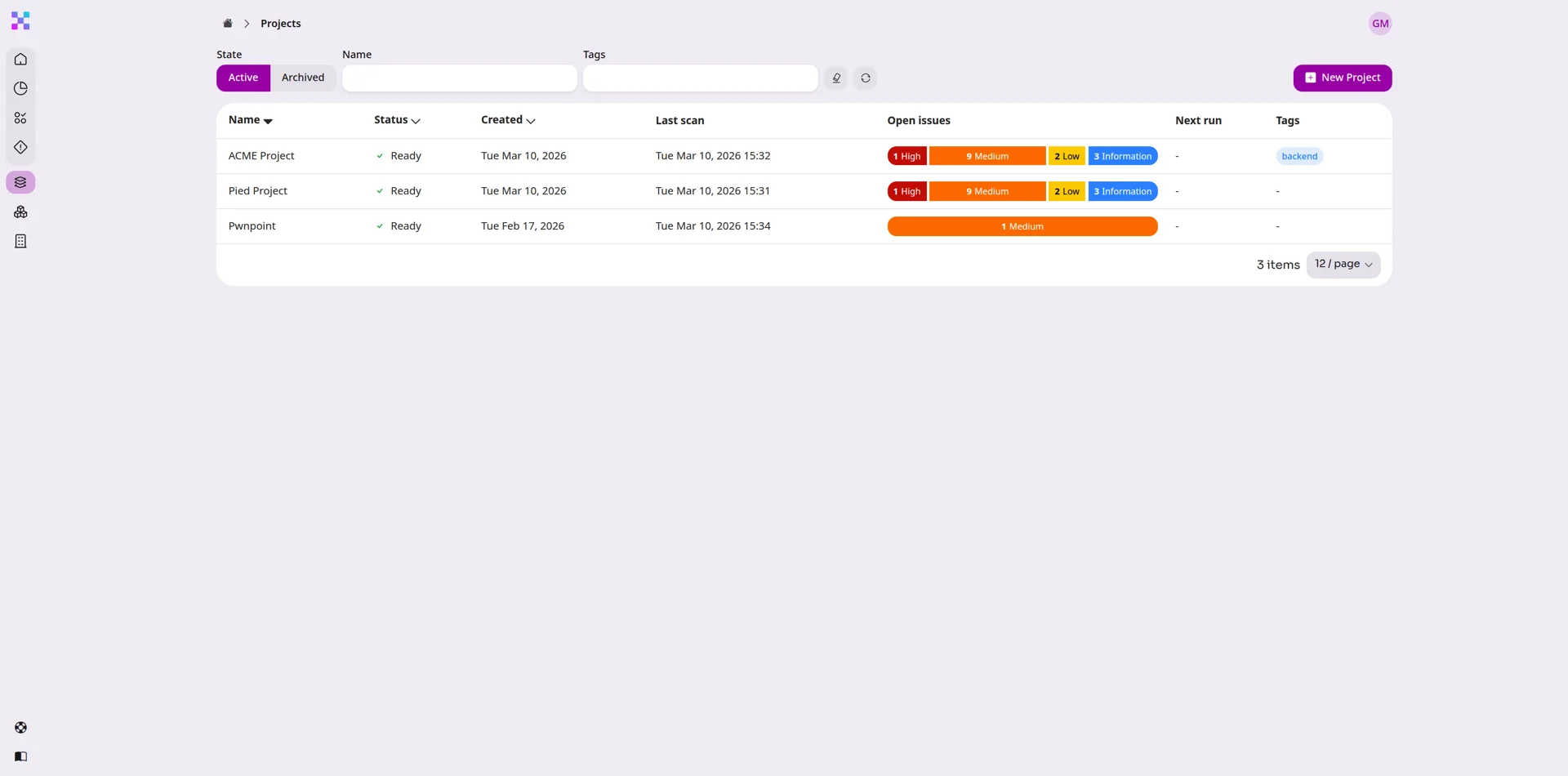
Task: Open the Assets cubes sidebar icon
Action: (20, 212)
